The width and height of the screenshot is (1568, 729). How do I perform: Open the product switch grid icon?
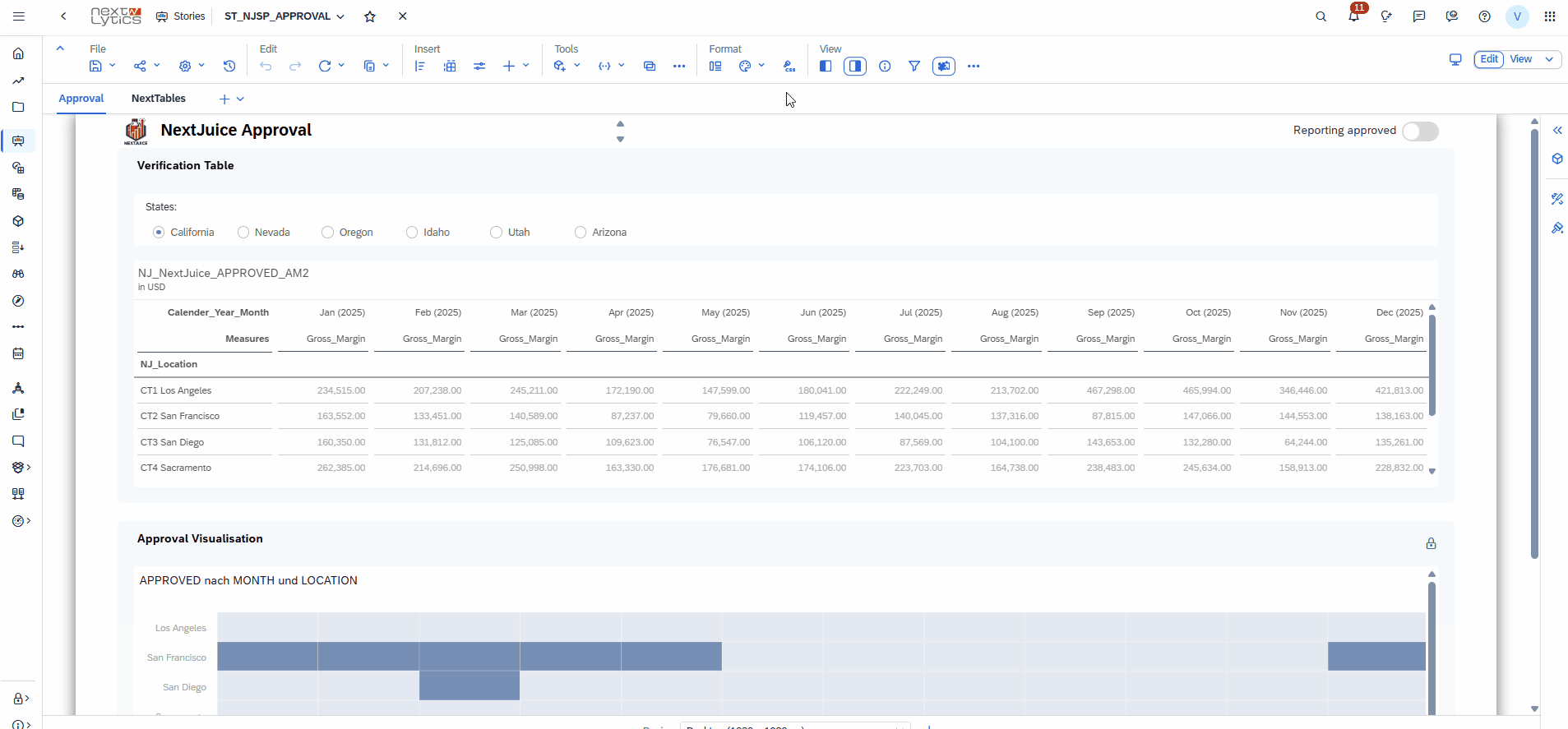pos(1550,16)
